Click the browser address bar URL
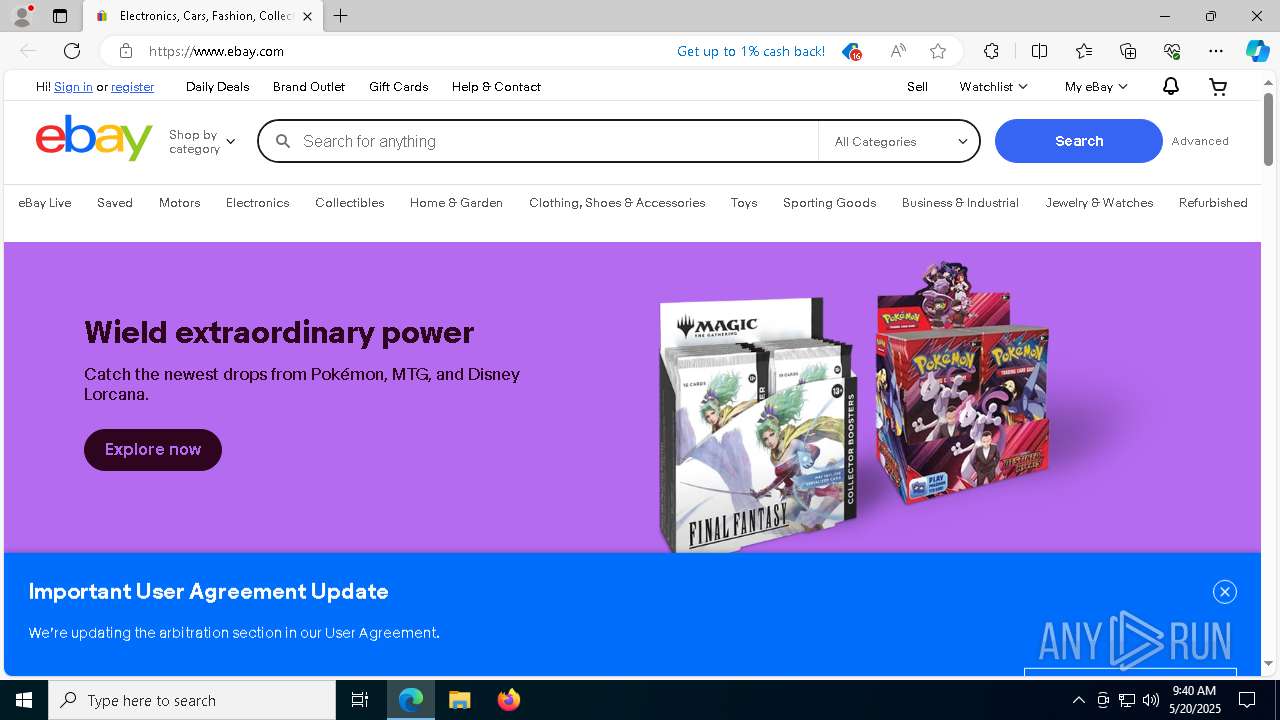 click(217, 51)
